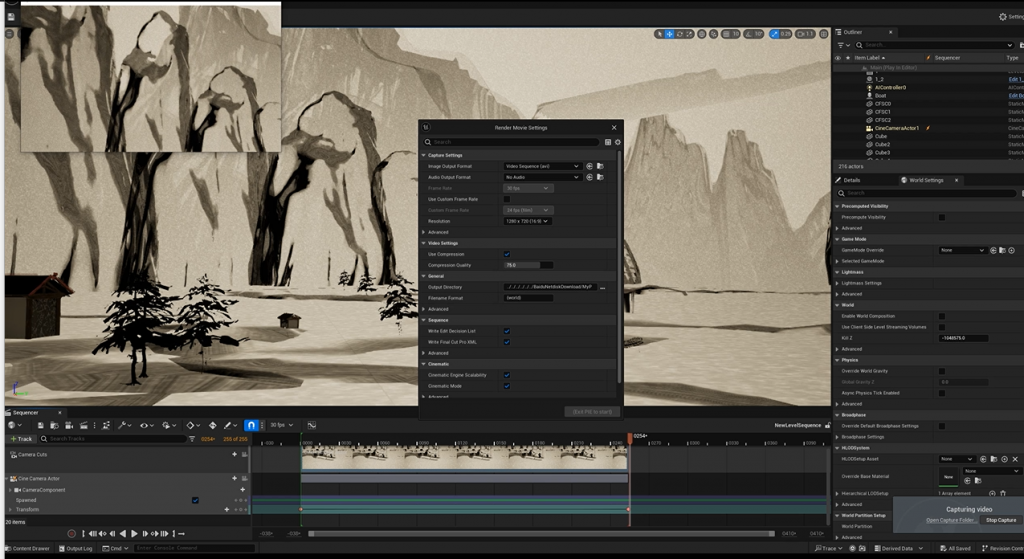The width and height of the screenshot is (1024, 559).
Task: Click the Filename Format input field
Action: pyautogui.click(x=528, y=298)
